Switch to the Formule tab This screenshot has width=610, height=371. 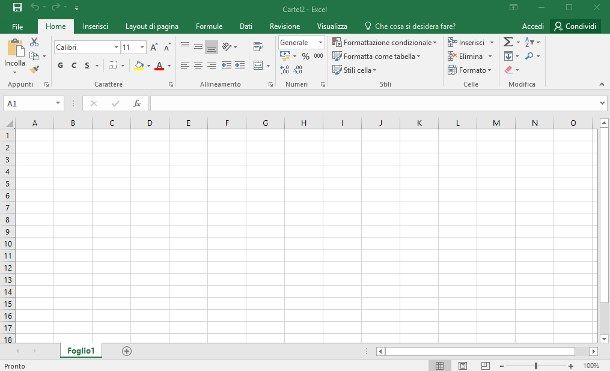[x=209, y=26]
